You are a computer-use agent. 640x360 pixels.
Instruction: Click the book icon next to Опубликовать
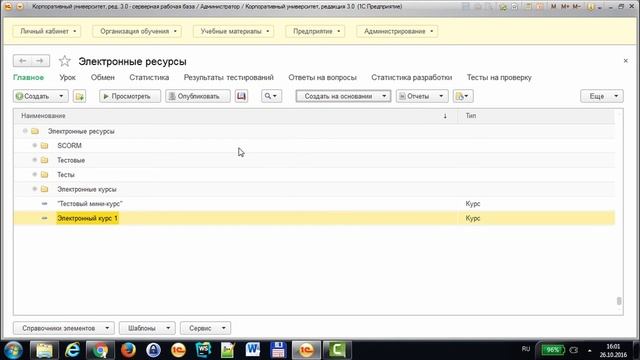click(x=241, y=96)
